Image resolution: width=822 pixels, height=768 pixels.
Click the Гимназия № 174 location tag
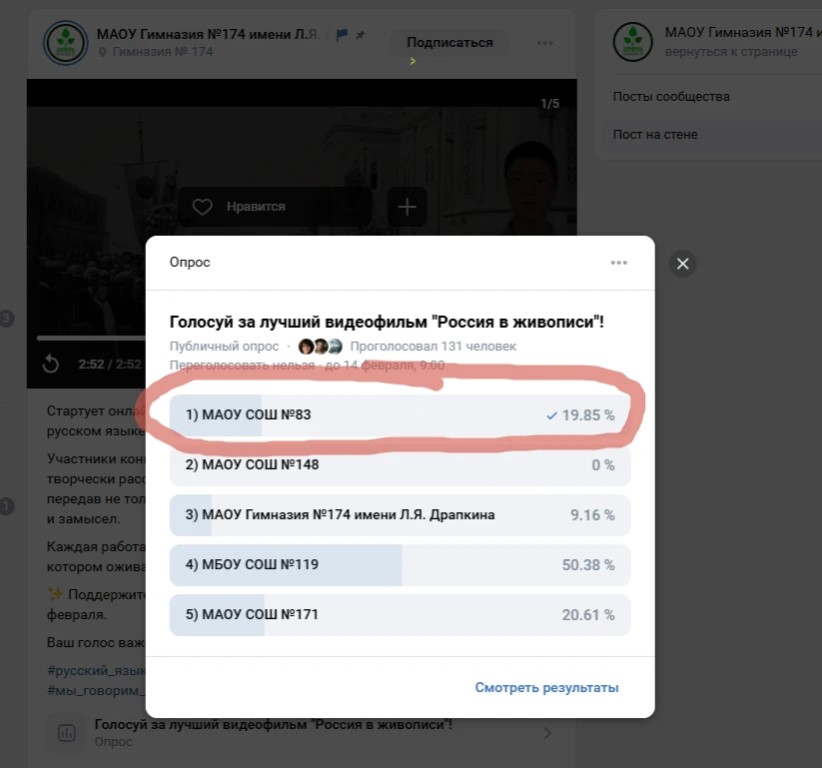[x=156, y=51]
